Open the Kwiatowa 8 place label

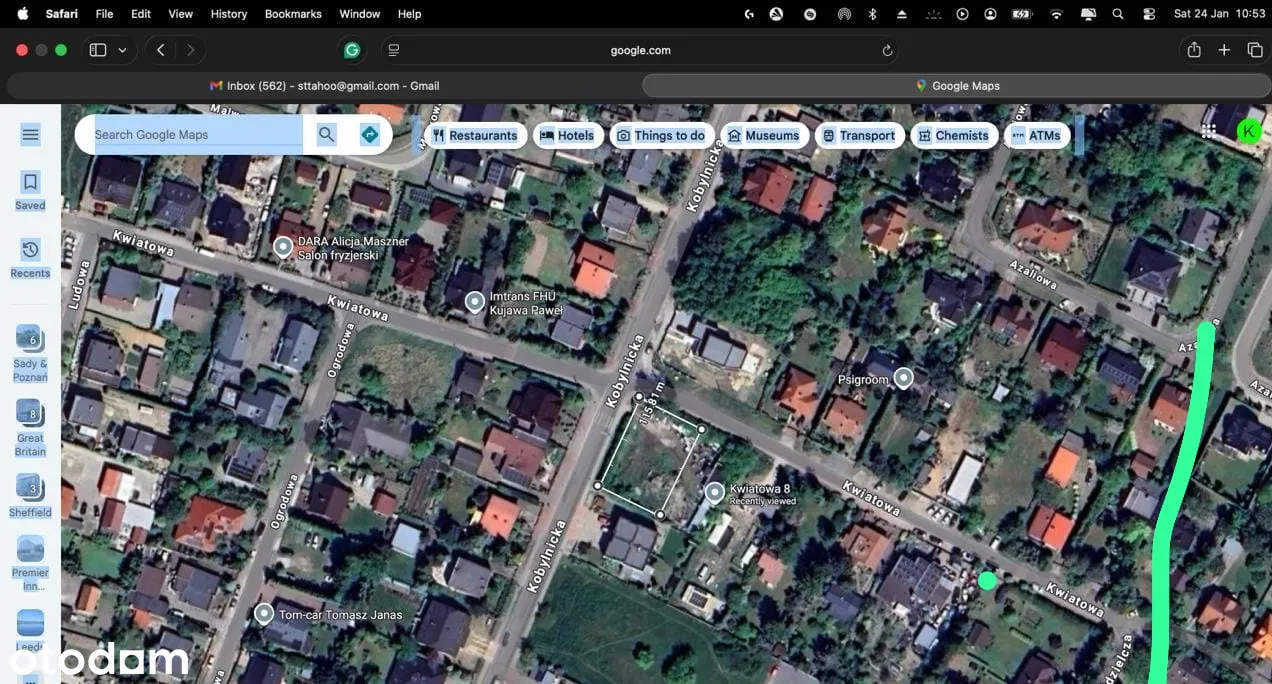coord(759,490)
